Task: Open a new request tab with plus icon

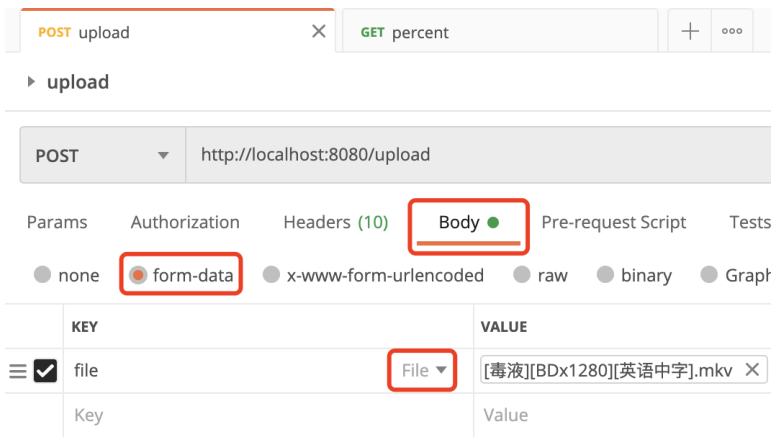Action: (690, 32)
